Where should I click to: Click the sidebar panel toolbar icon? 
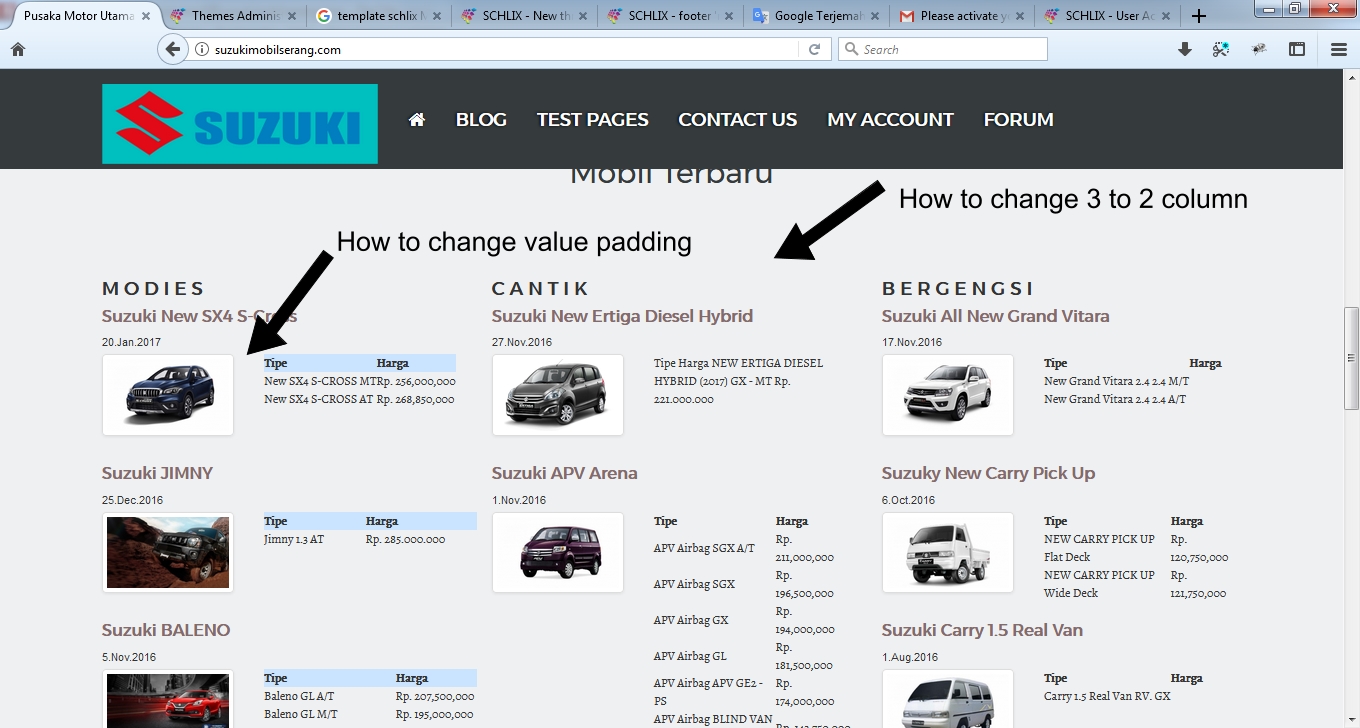tap(1297, 49)
